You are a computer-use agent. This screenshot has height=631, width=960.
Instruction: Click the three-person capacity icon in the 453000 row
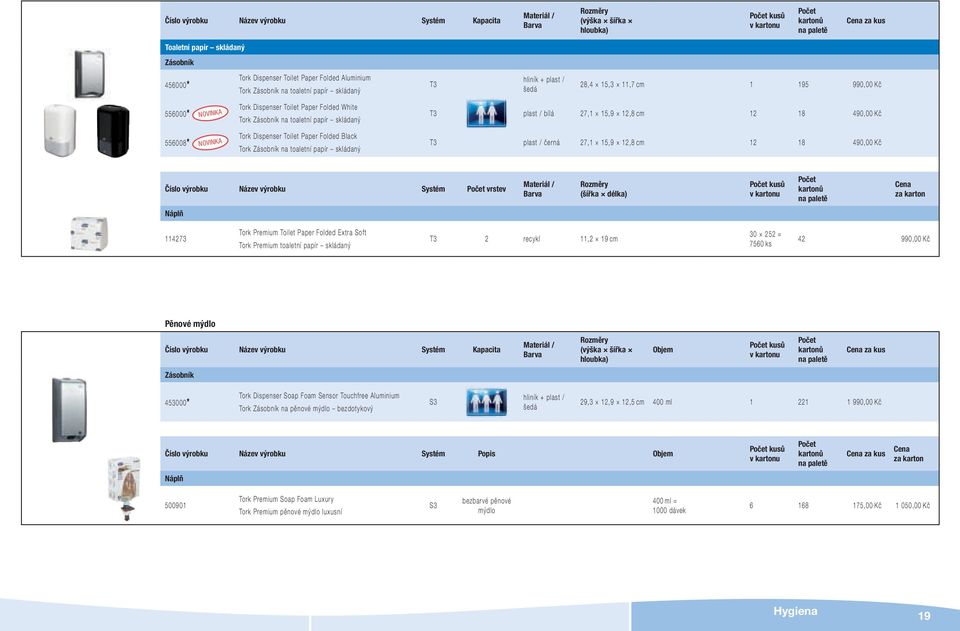click(x=487, y=402)
